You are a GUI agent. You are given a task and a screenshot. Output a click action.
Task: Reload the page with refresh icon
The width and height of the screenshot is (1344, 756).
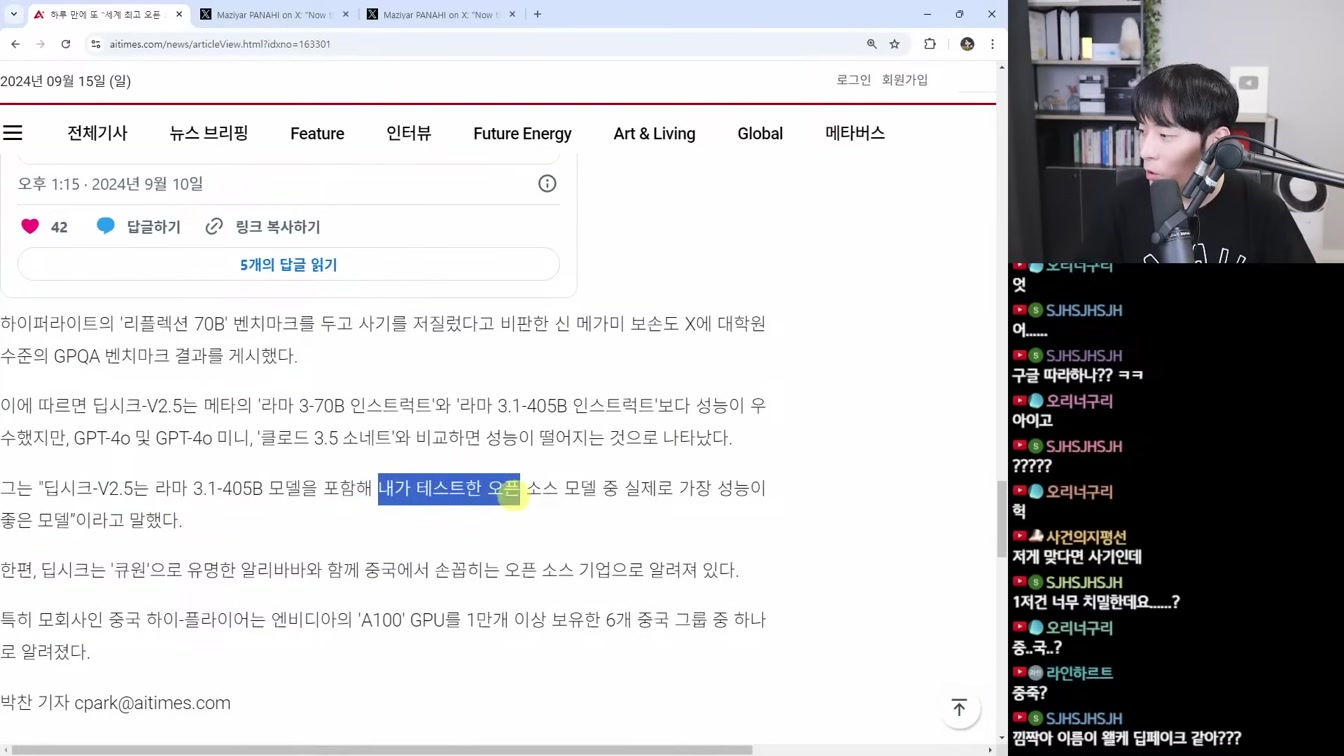(66, 44)
